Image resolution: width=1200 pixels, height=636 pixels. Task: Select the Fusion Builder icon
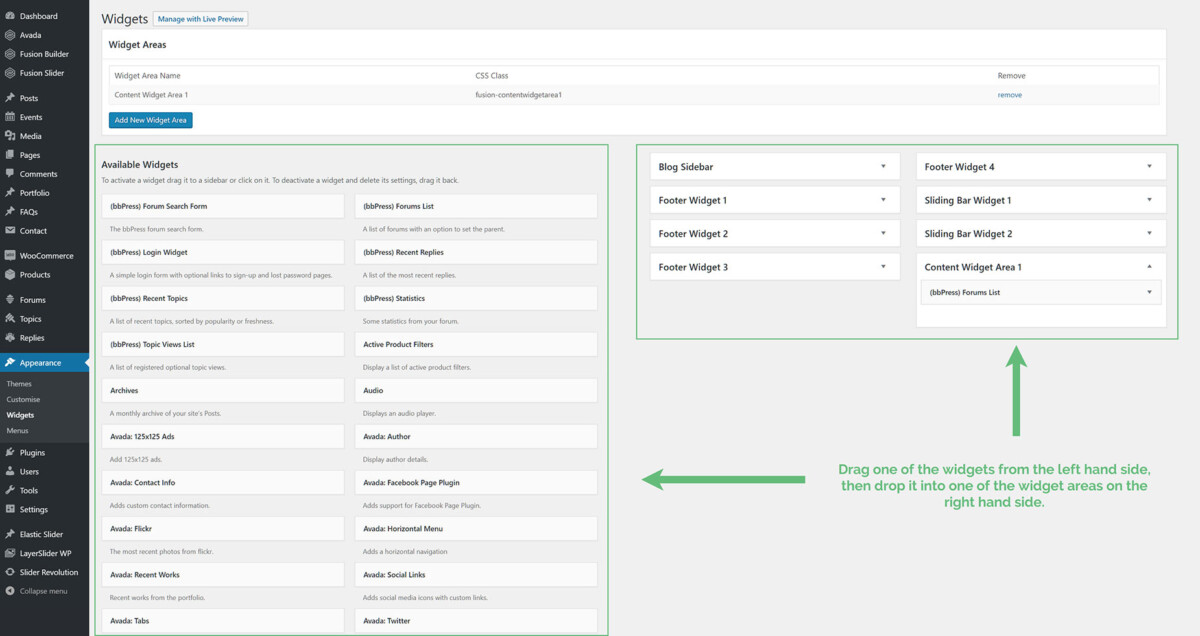click(10, 53)
